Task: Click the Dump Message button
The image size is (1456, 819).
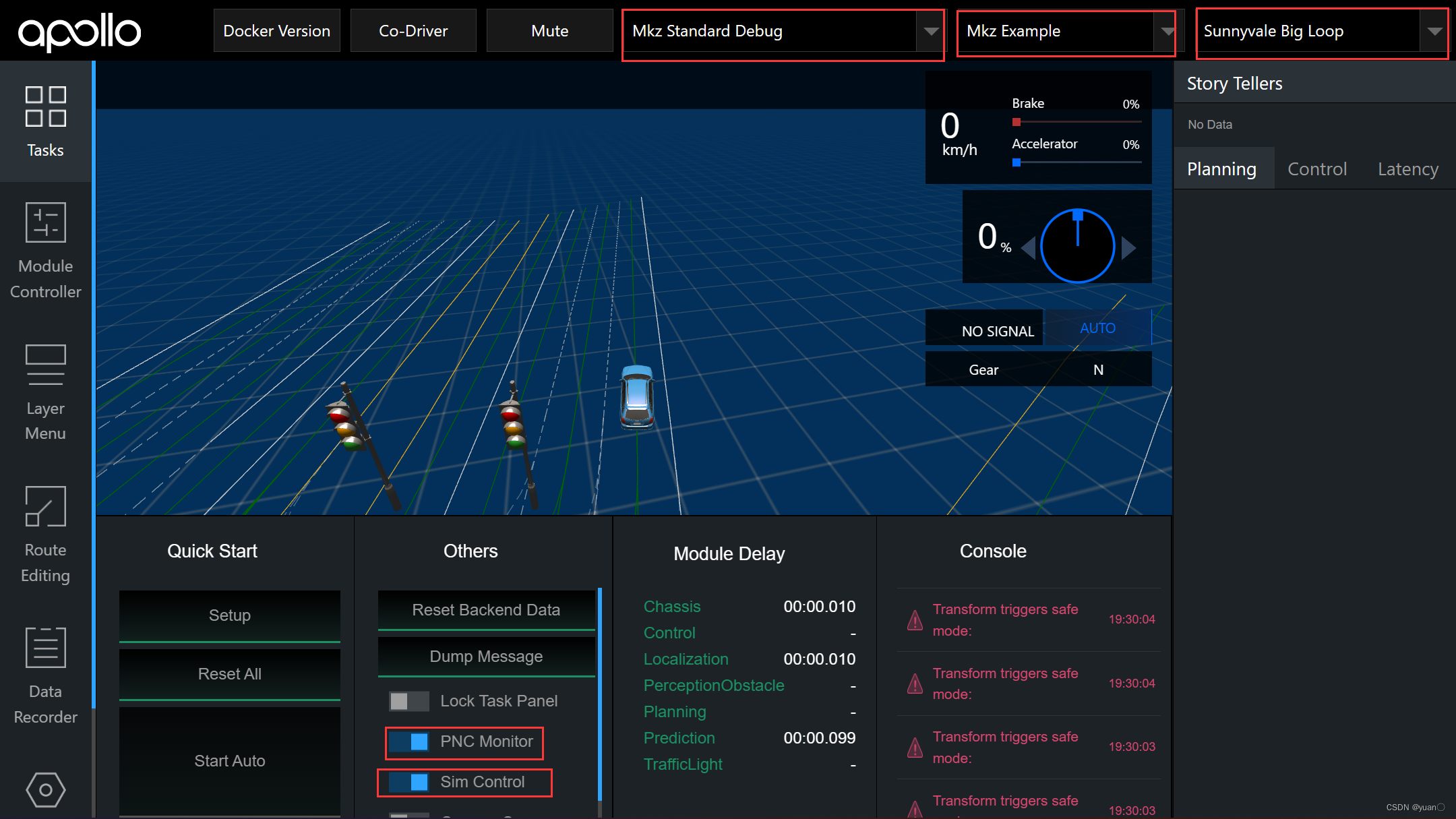Action: point(486,657)
